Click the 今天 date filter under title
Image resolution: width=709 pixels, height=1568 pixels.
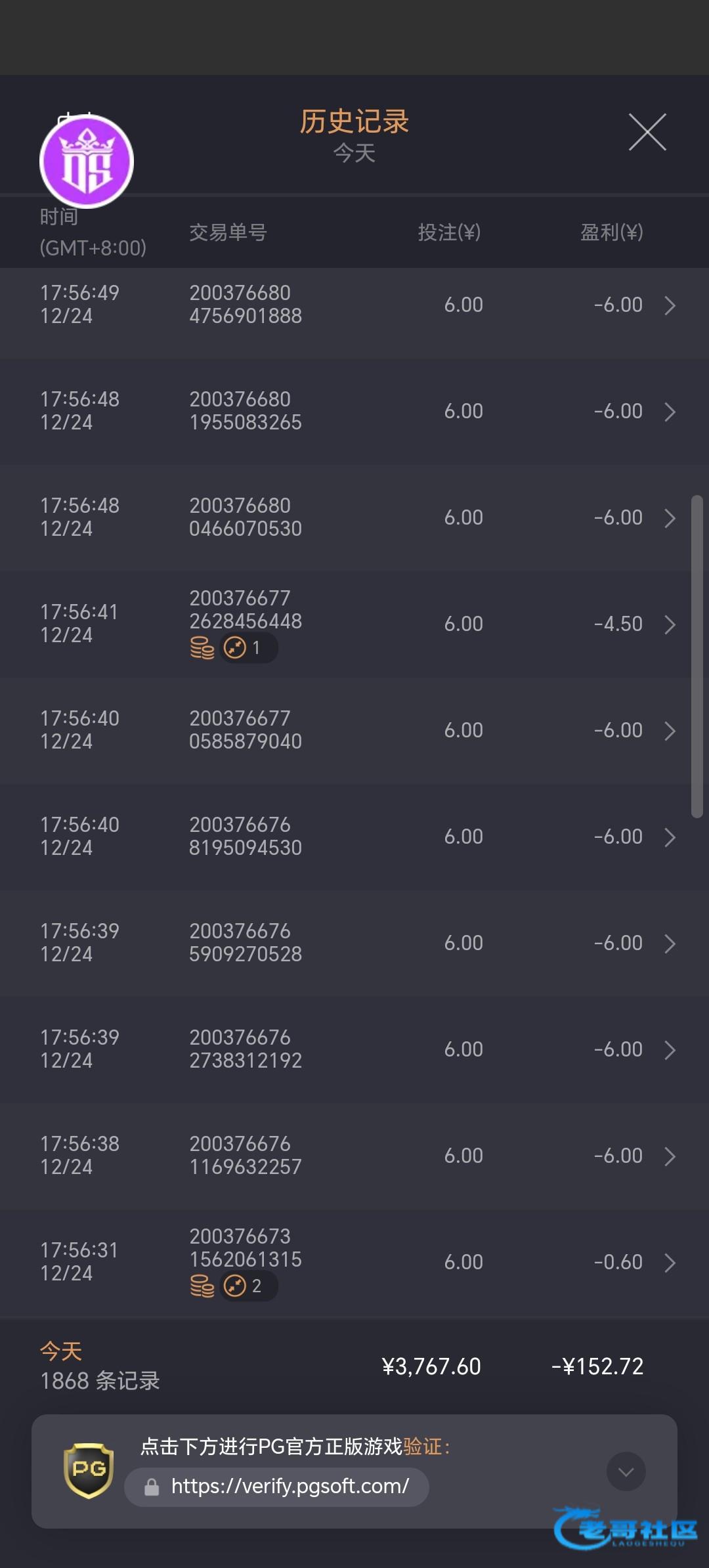click(x=354, y=153)
